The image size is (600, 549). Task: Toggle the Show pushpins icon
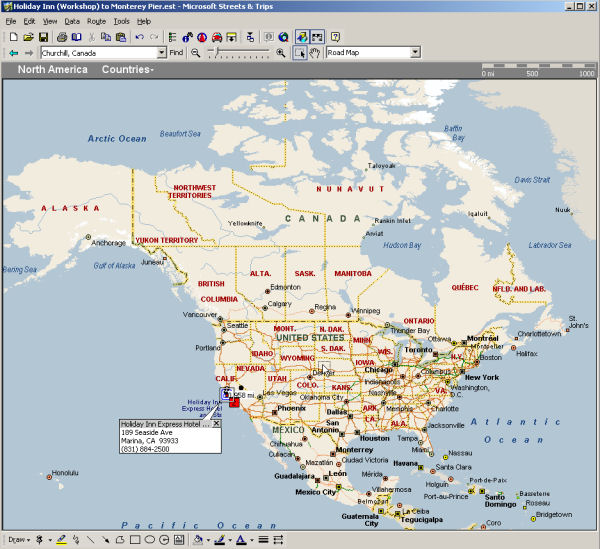click(302, 37)
